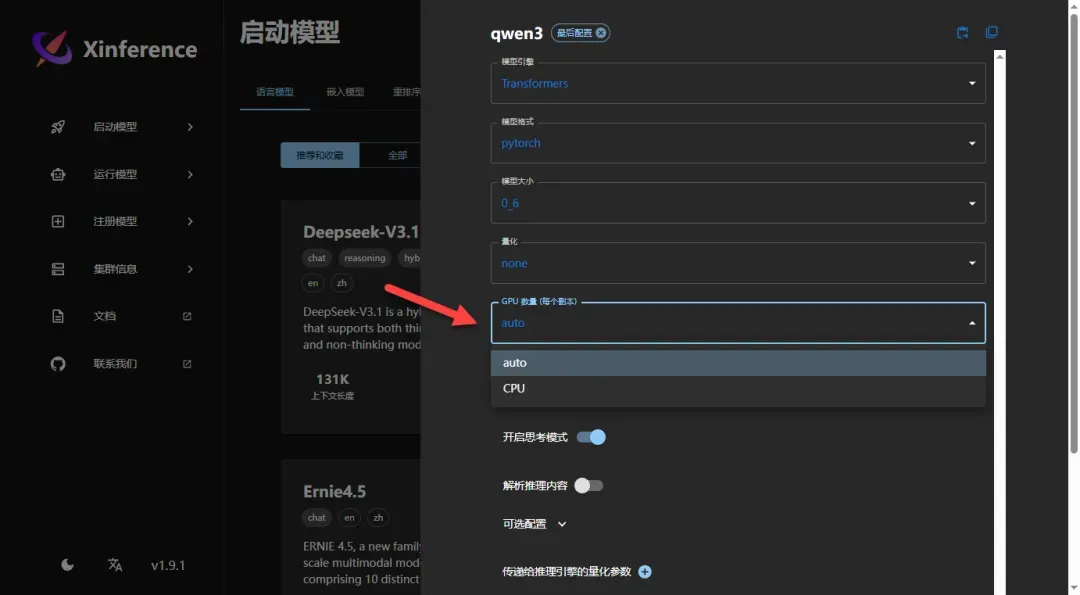The width and height of the screenshot is (1080, 595).
Task: Open the GitHub icon for 联系我们
Action: click(x=58, y=364)
